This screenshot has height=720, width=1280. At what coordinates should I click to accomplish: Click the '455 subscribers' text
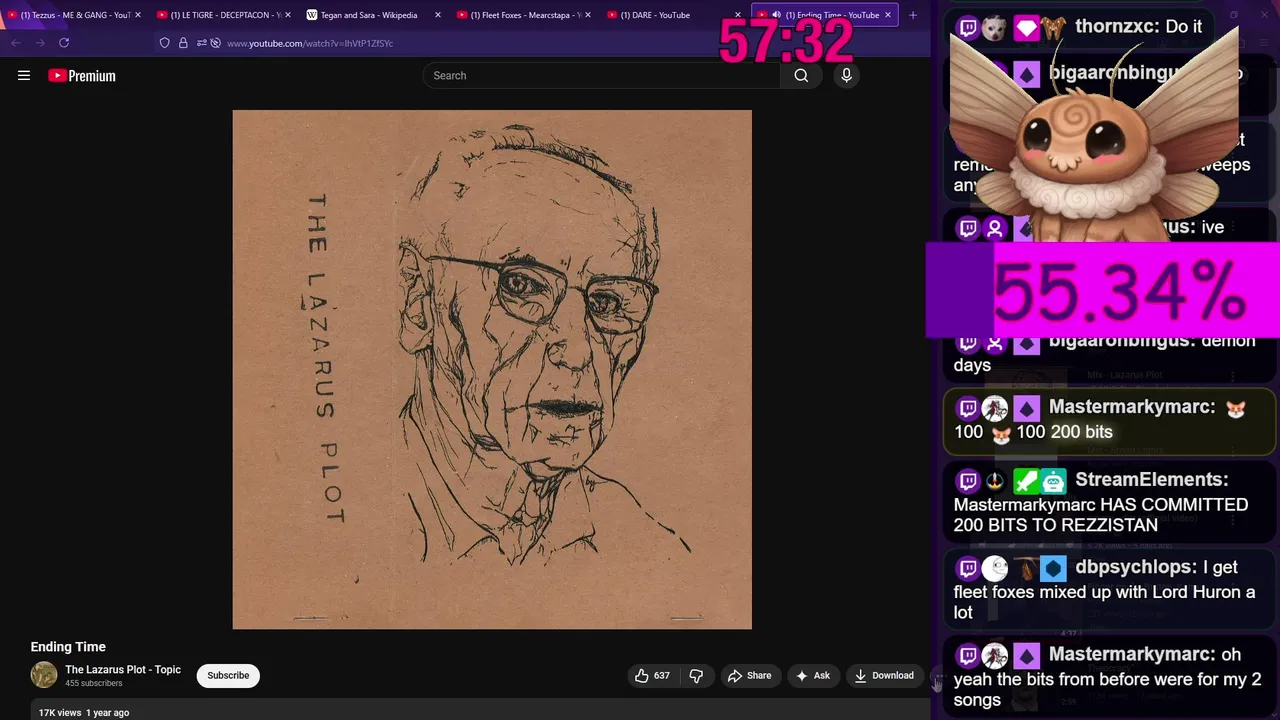[94, 684]
